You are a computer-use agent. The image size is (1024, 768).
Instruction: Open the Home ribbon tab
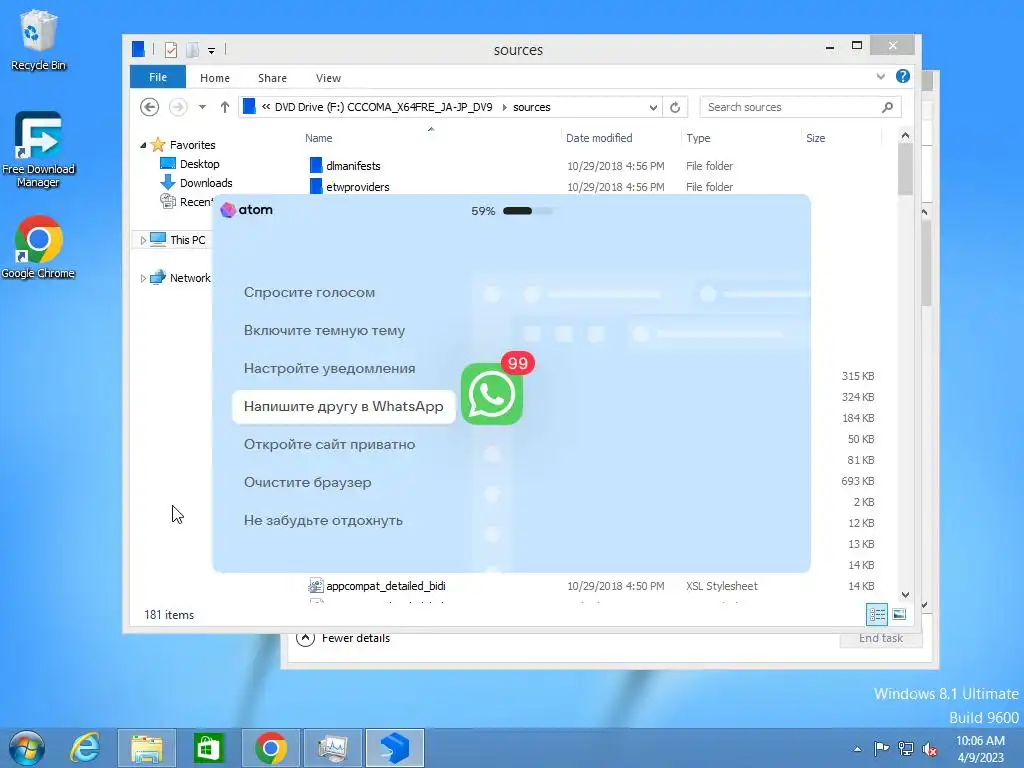[x=215, y=78]
